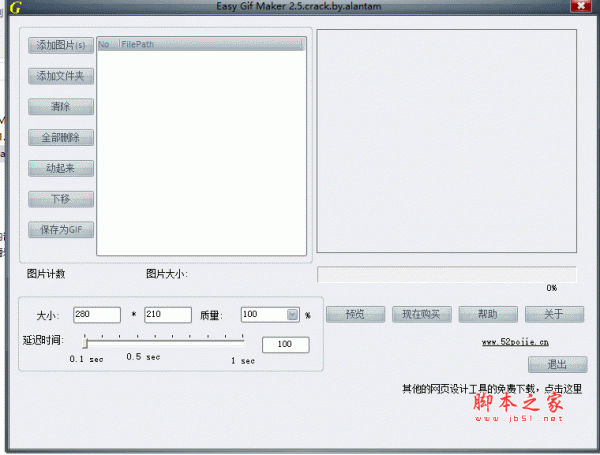Screen dimensions: 600x455
Task: Click the G application icon in title bar
Action: 15,7
